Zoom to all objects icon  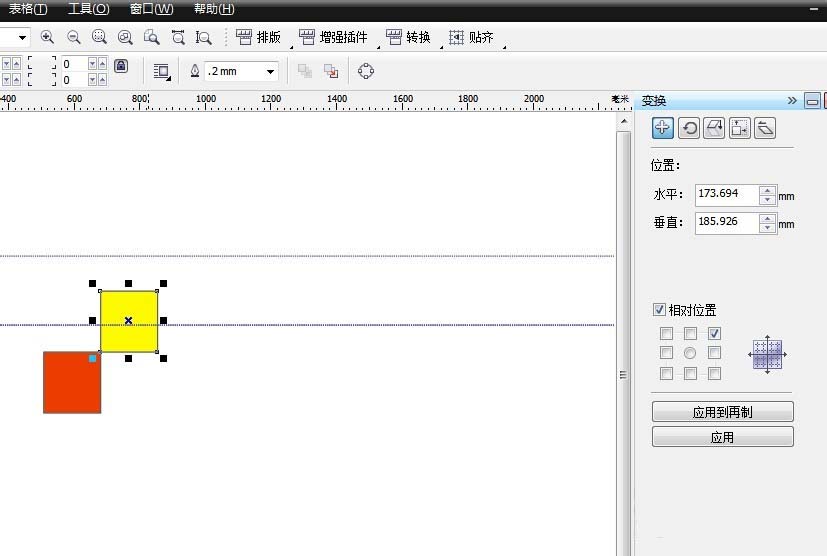[x=125, y=37]
